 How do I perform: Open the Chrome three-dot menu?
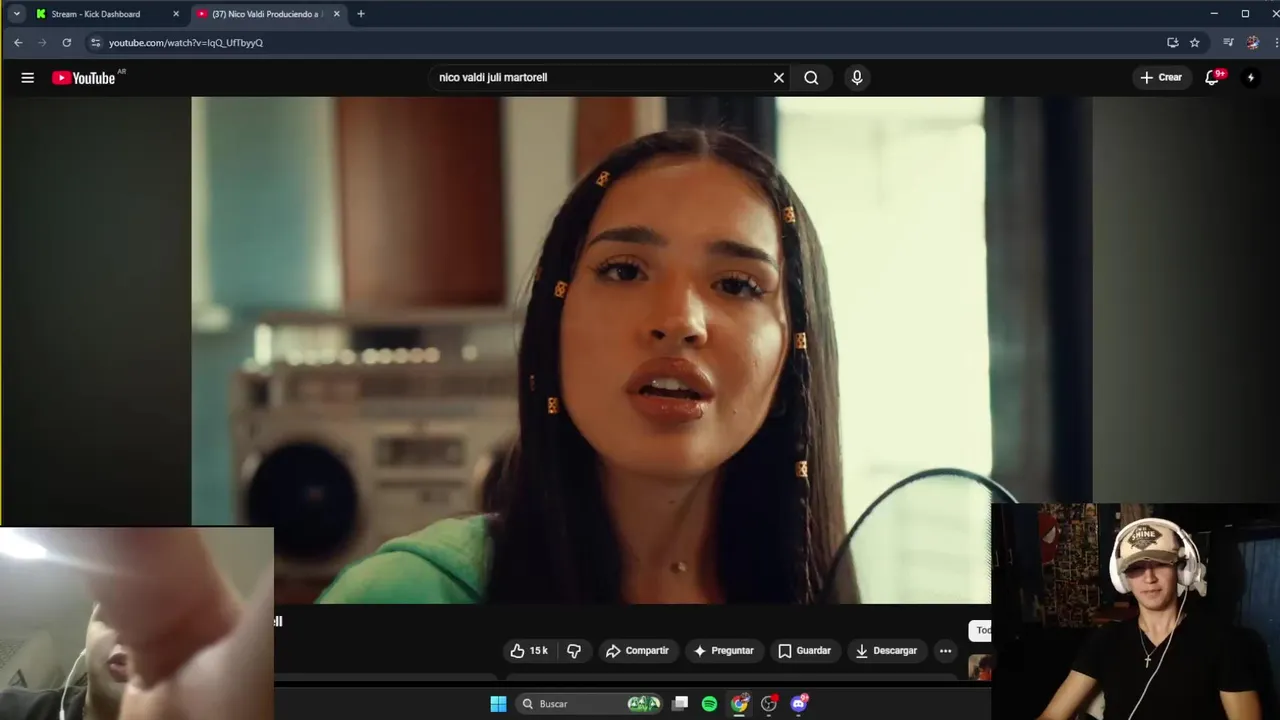tap(1276, 43)
